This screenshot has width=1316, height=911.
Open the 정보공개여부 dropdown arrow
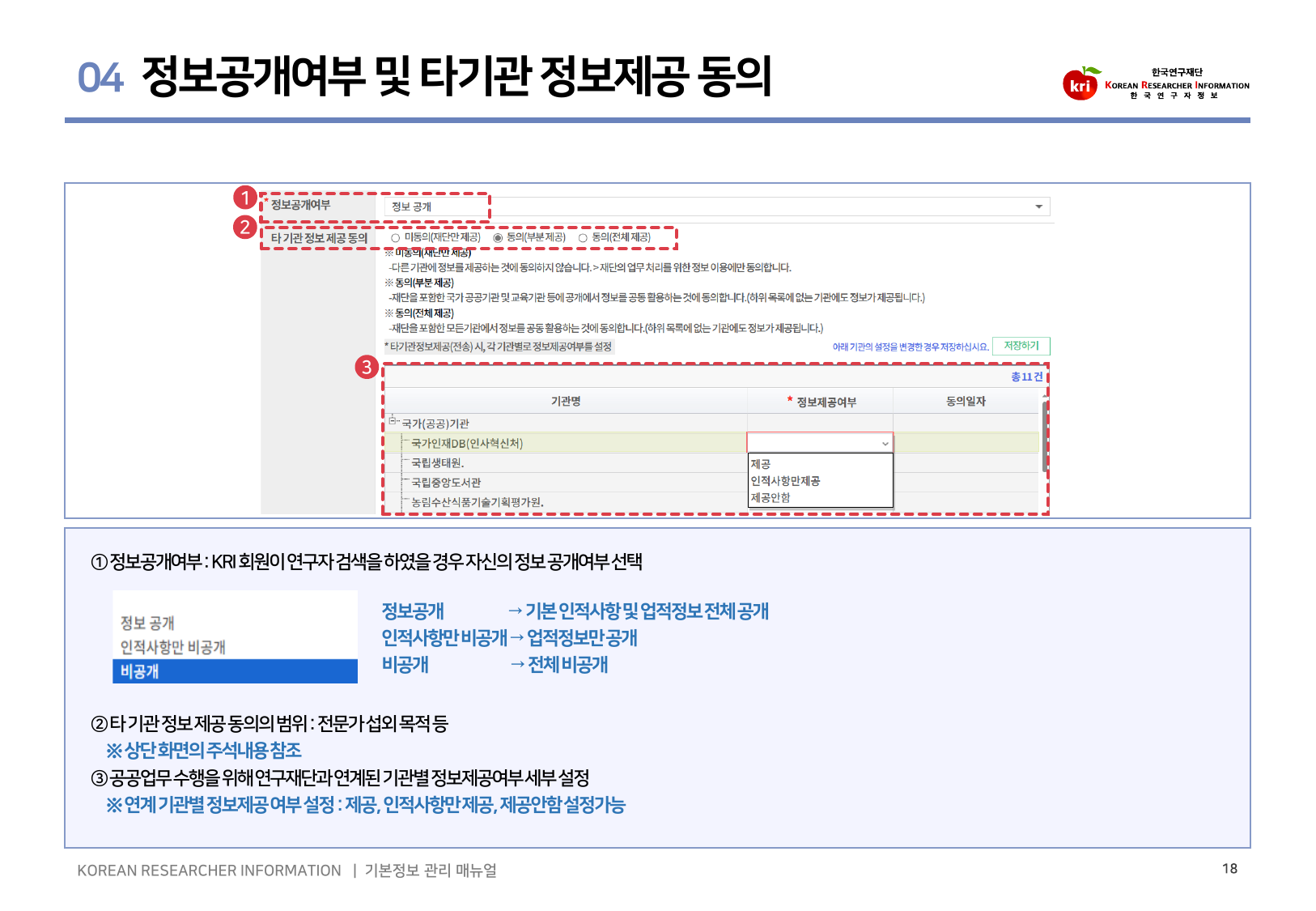tap(1038, 207)
